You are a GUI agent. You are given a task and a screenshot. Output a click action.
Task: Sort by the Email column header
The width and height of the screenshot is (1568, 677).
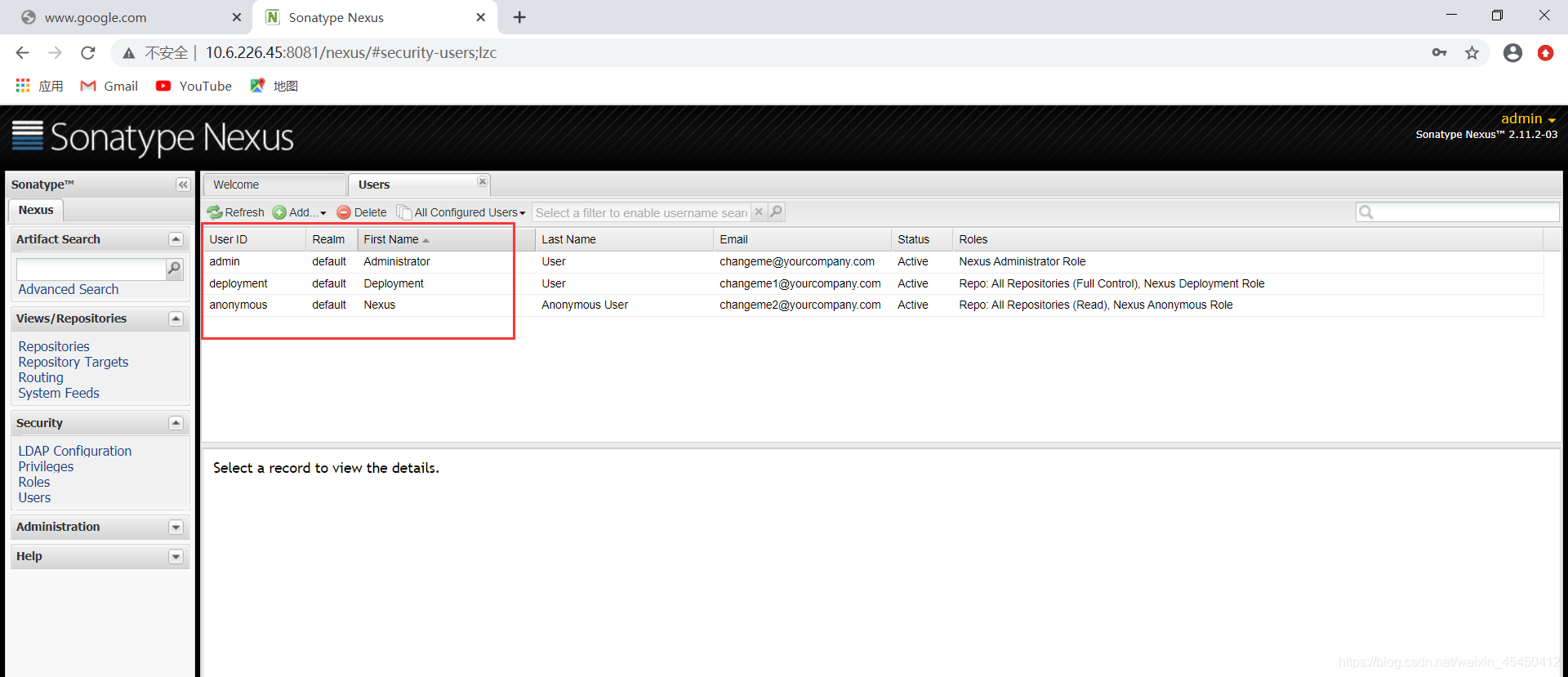[x=802, y=239]
